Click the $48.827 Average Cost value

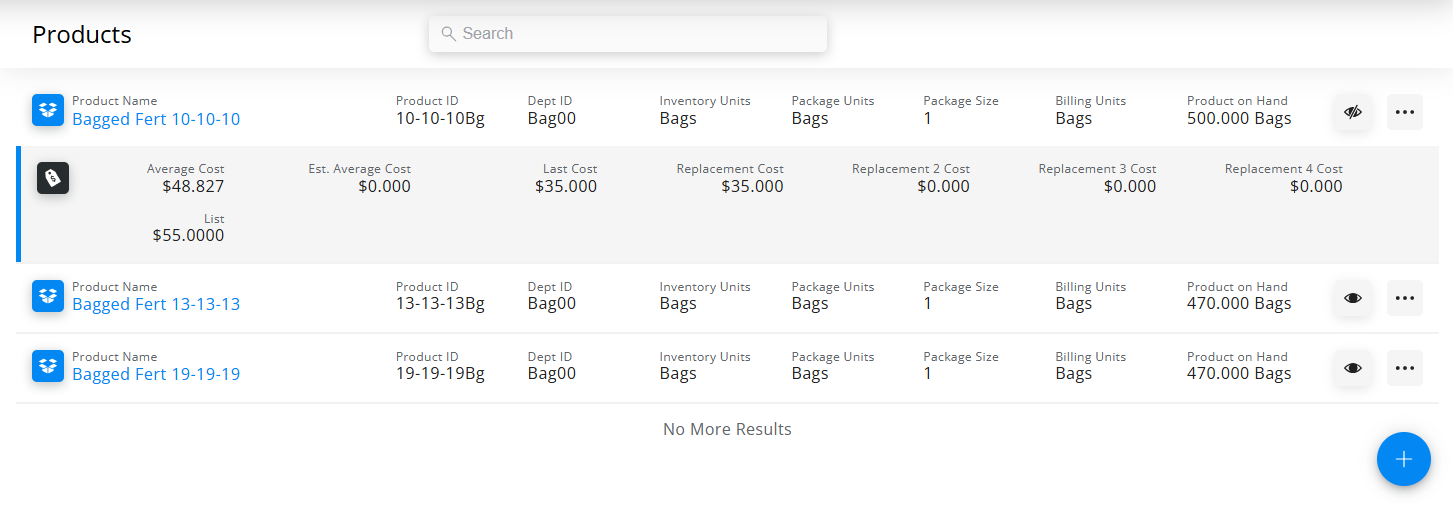(193, 186)
